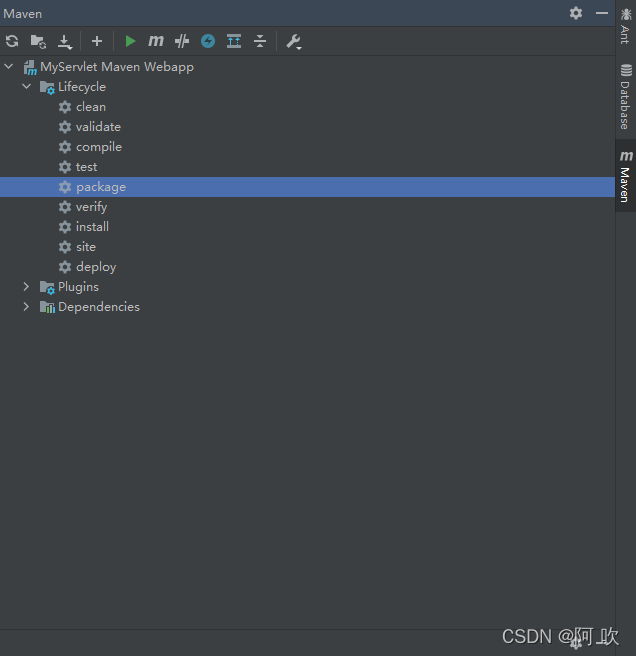Click gear icon beside install
Image resolution: width=636 pixels, height=656 pixels.
point(65,227)
